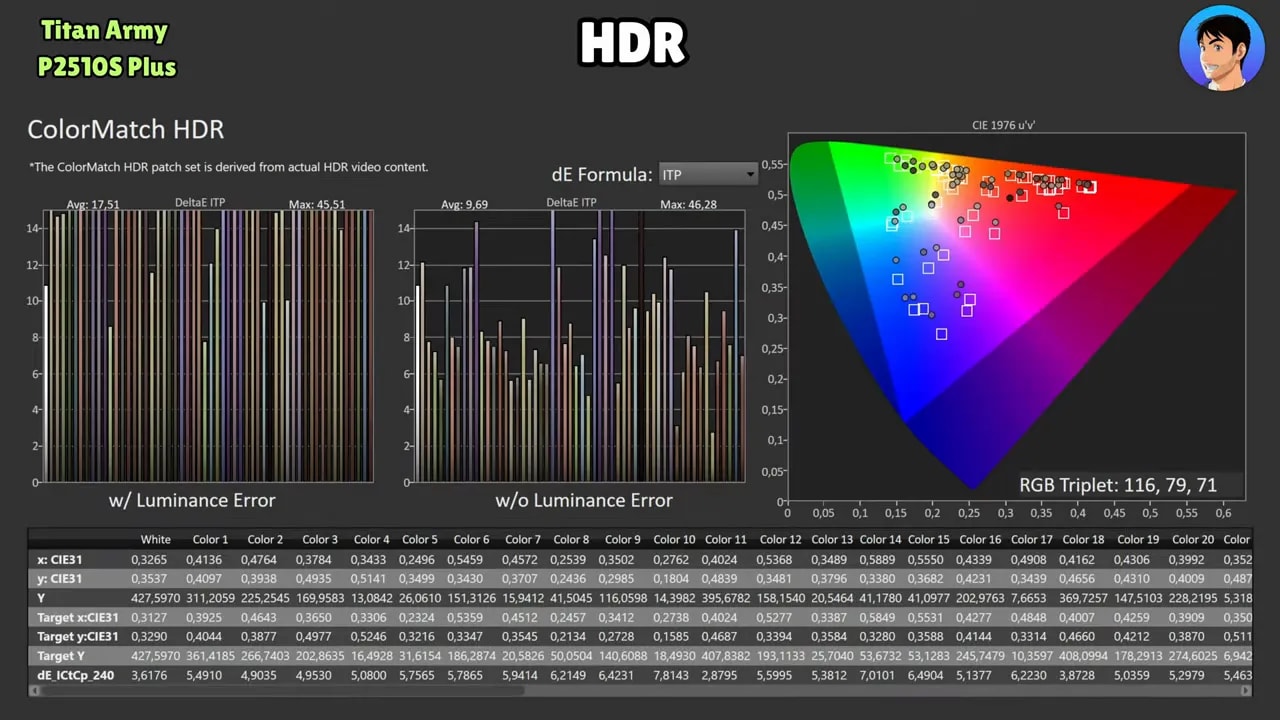Click the 'dE_ICtCp_240' row header
Viewport: 1280px width, 720px height.
coord(76,675)
